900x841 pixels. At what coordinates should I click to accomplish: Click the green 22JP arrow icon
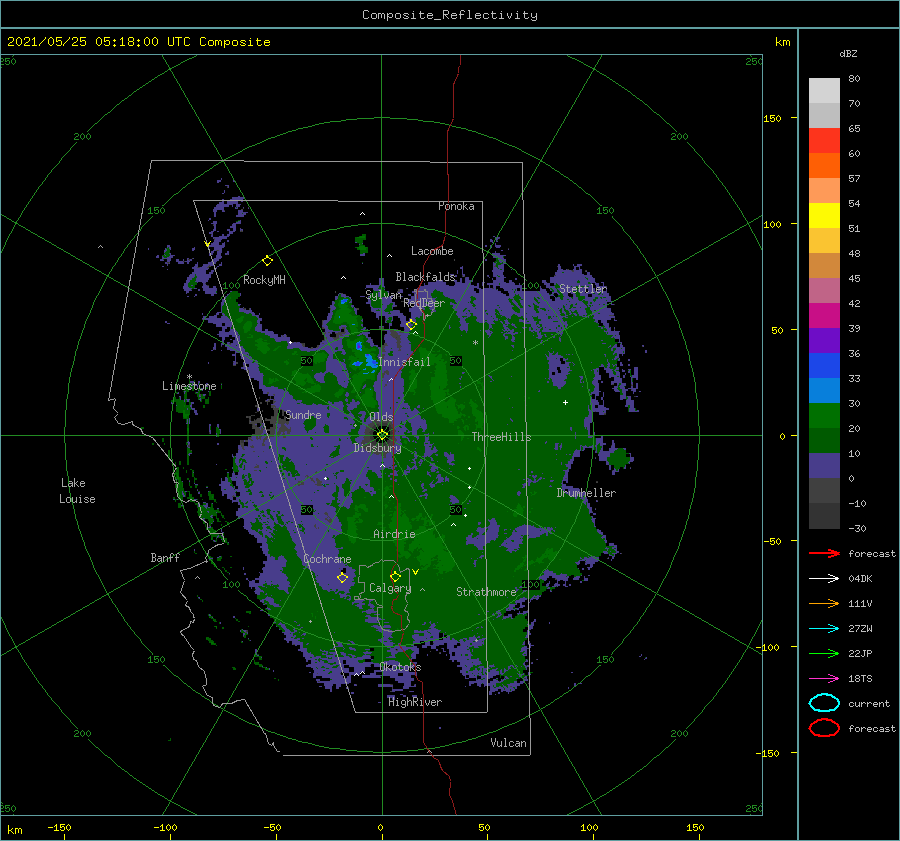[x=824, y=653]
